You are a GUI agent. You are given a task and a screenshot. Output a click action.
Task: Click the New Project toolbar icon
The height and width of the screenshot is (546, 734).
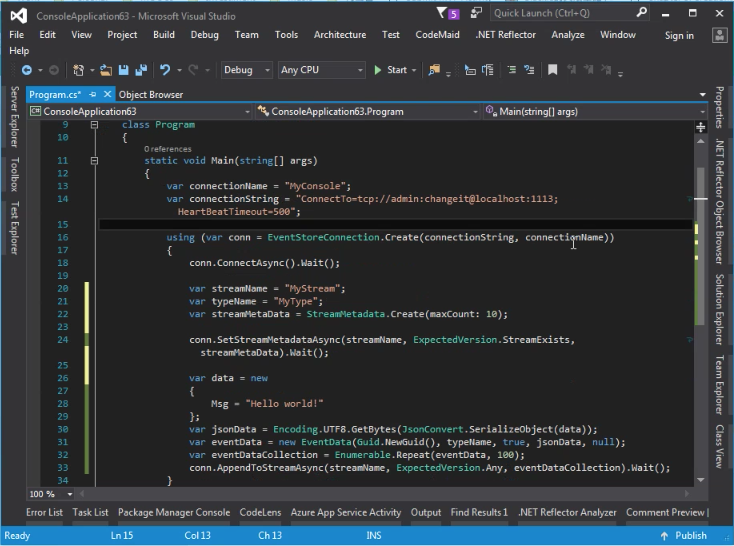click(x=78, y=70)
